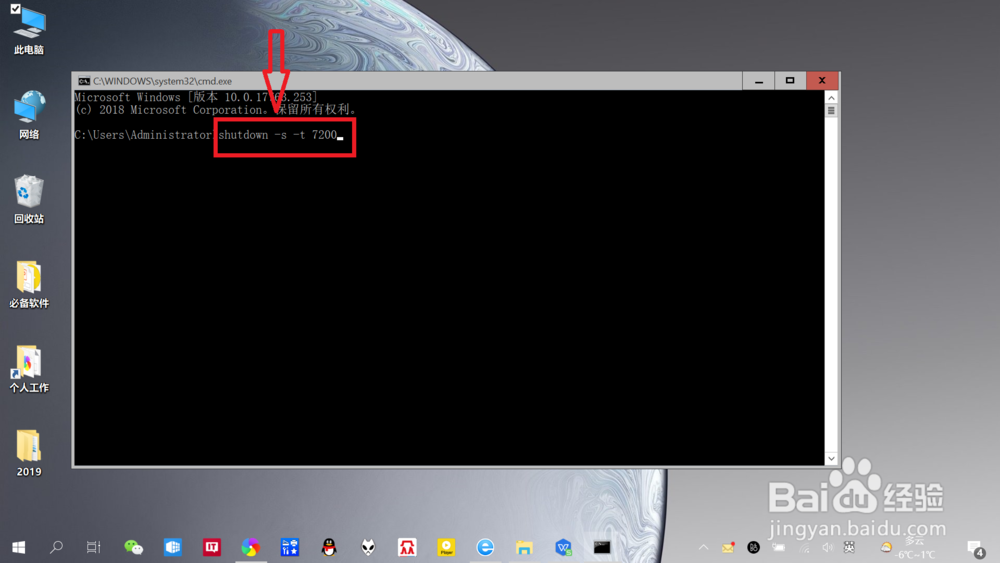This screenshot has height=563, width=1000.
Task: Expand hidden system tray icons
Action: pos(703,547)
